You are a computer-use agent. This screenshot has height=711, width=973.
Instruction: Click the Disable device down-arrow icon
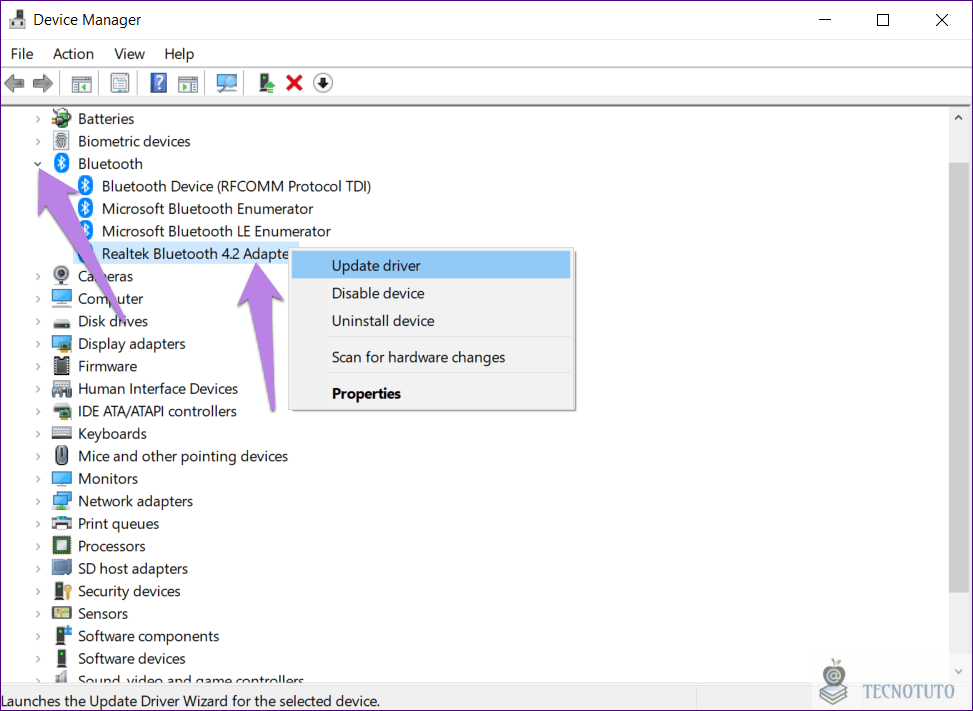tap(323, 83)
